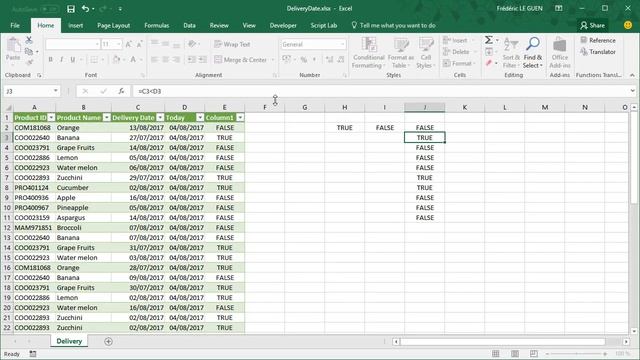Viewport: 640px width, 360px height.
Task: Open the Name Box dropdown arrow
Action: [x=56, y=91]
